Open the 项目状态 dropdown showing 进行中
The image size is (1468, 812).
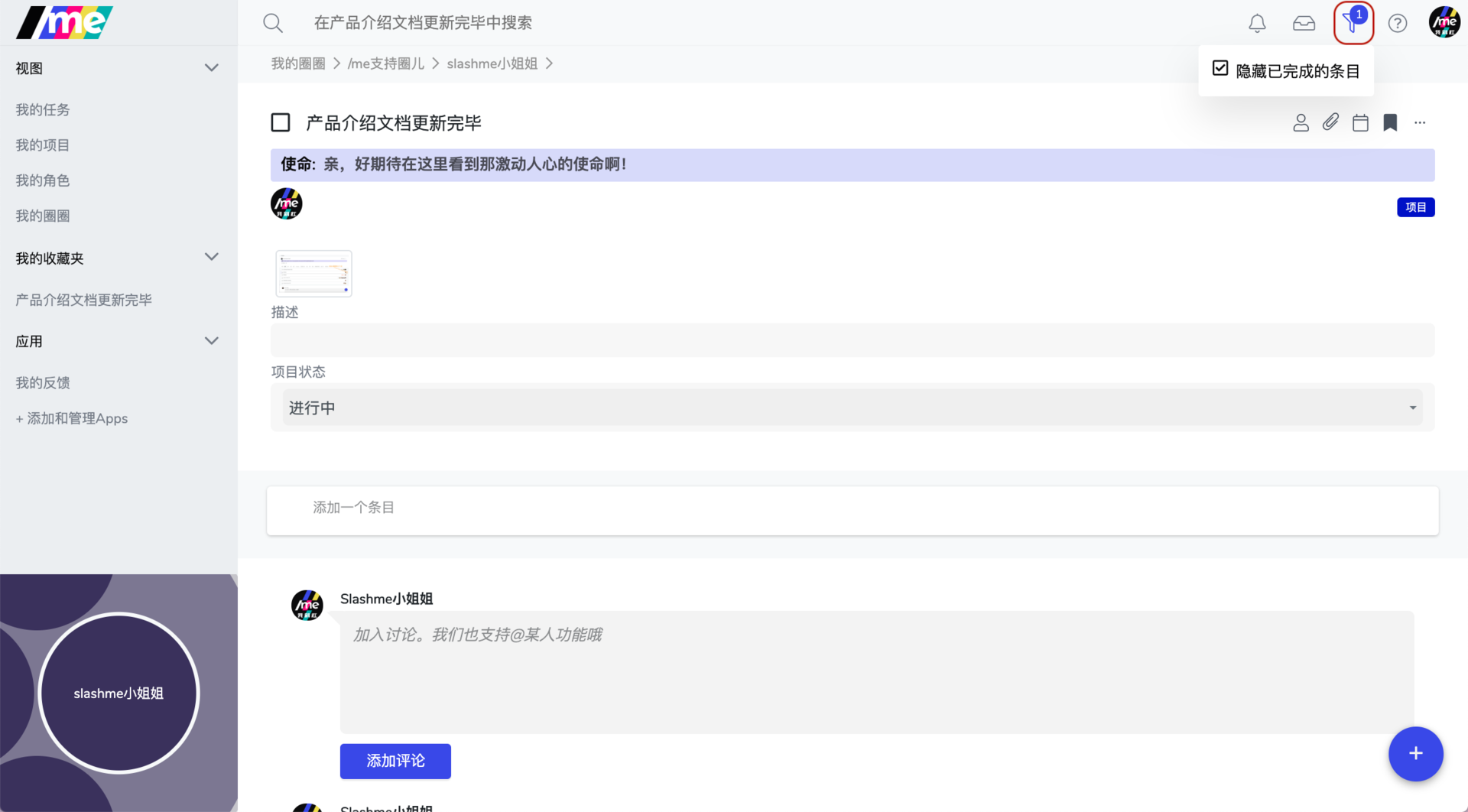point(852,408)
